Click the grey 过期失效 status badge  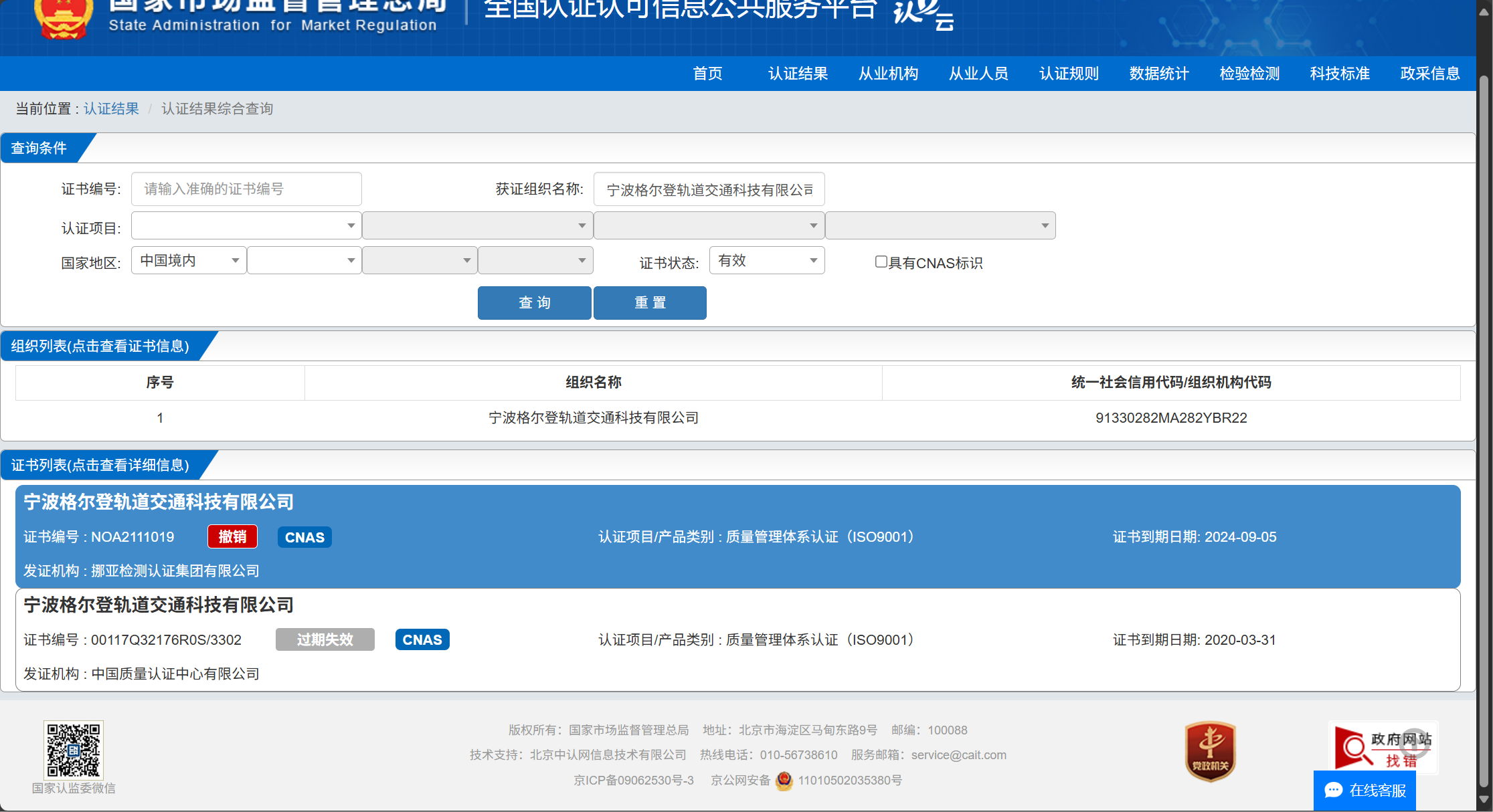(x=325, y=639)
